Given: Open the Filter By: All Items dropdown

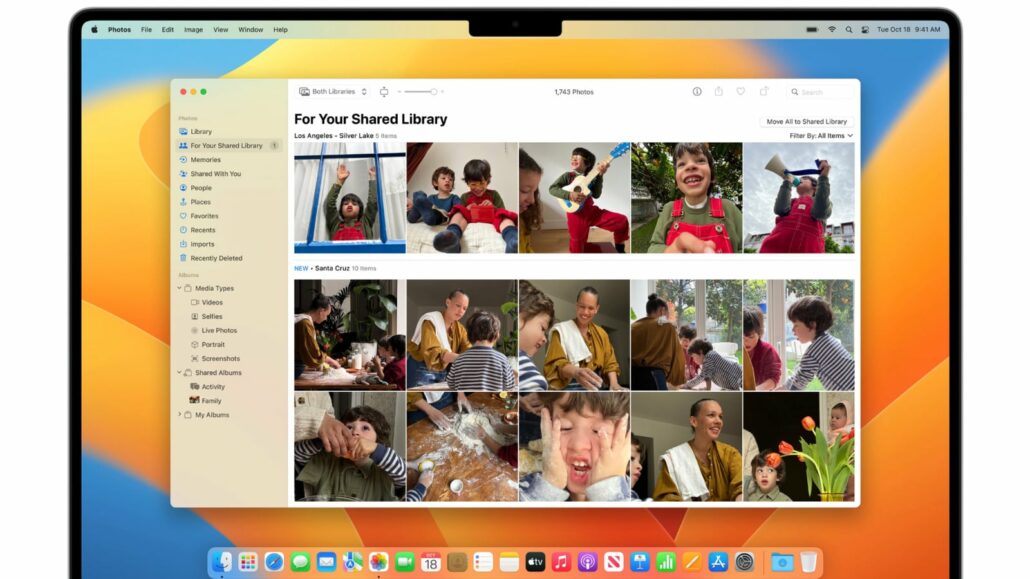Looking at the screenshot, I should coord(821,136).
